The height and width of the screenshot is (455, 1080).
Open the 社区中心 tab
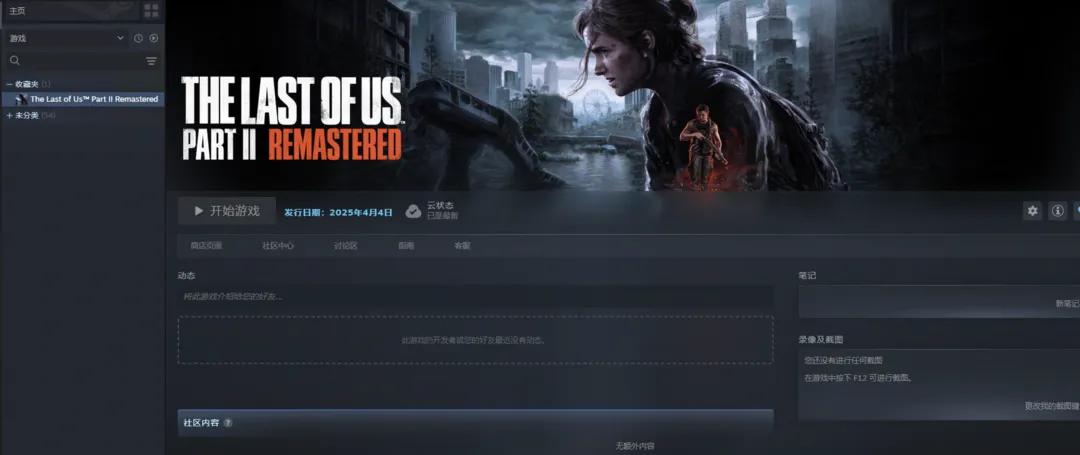tap(278, 245)
